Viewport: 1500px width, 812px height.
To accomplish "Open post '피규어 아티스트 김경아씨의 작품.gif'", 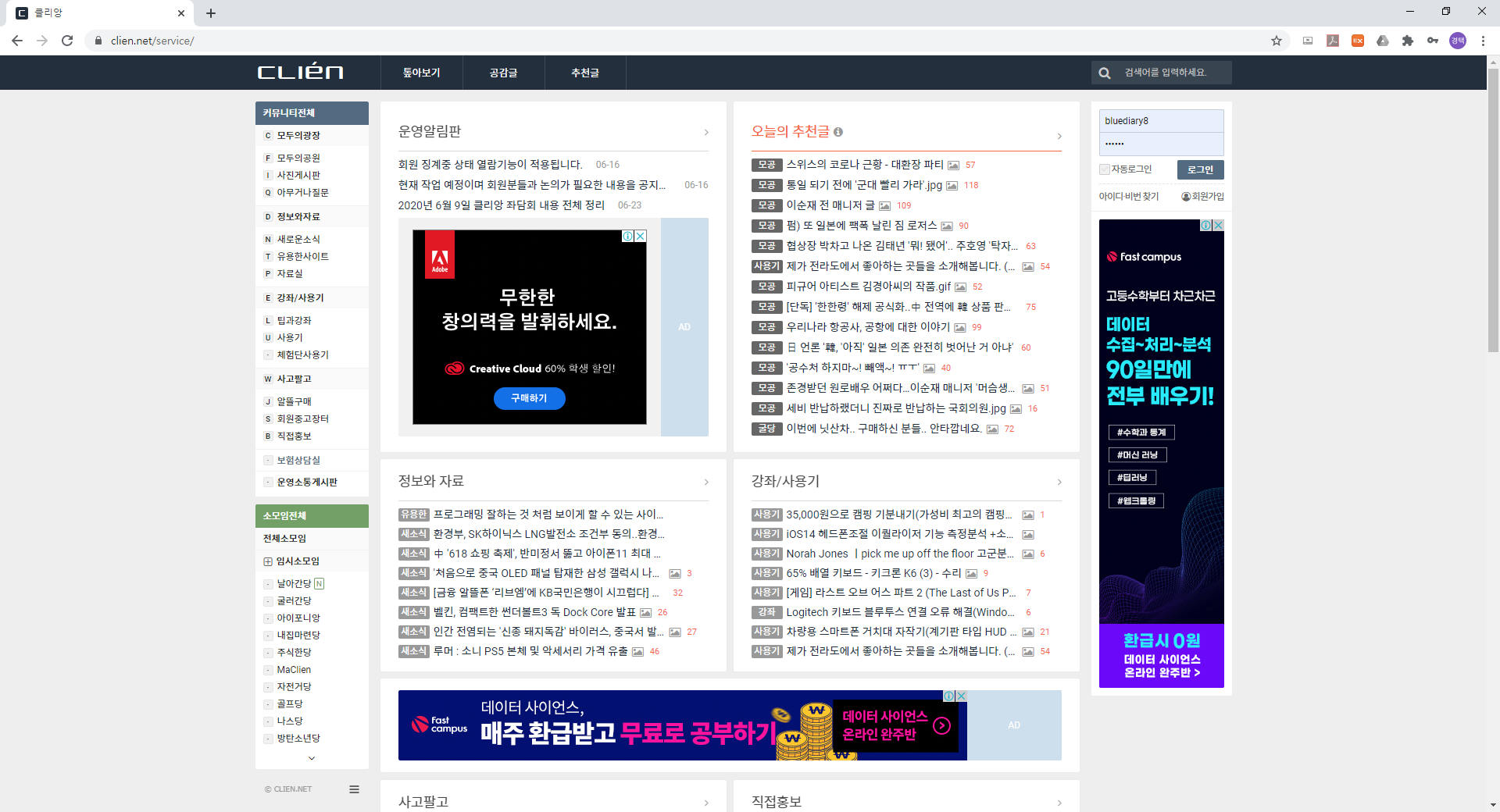I will [x=869, y=287].
